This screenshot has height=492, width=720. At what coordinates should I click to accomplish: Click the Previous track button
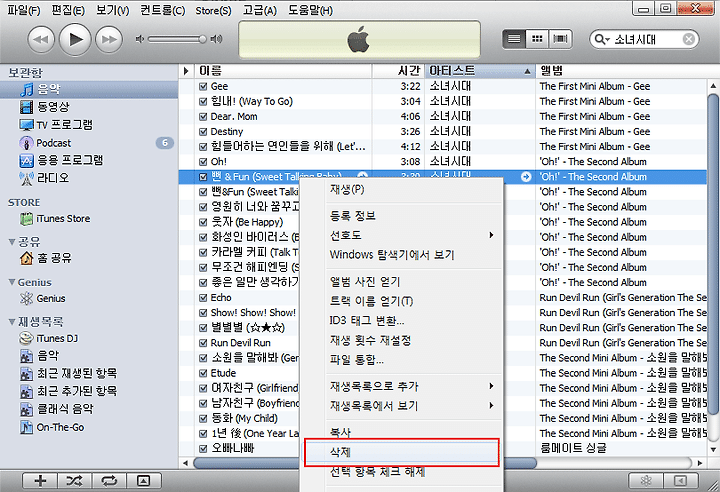(41, 40)
